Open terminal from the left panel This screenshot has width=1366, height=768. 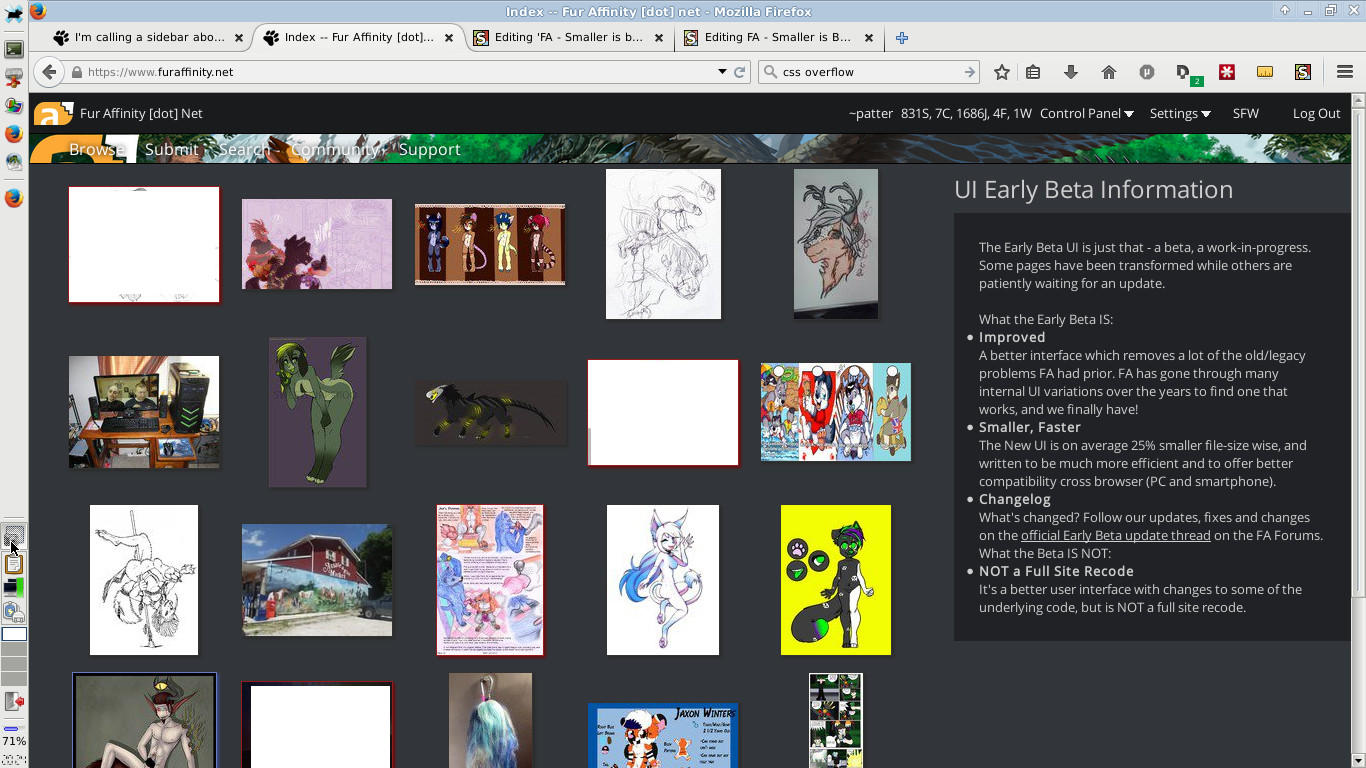14,48
